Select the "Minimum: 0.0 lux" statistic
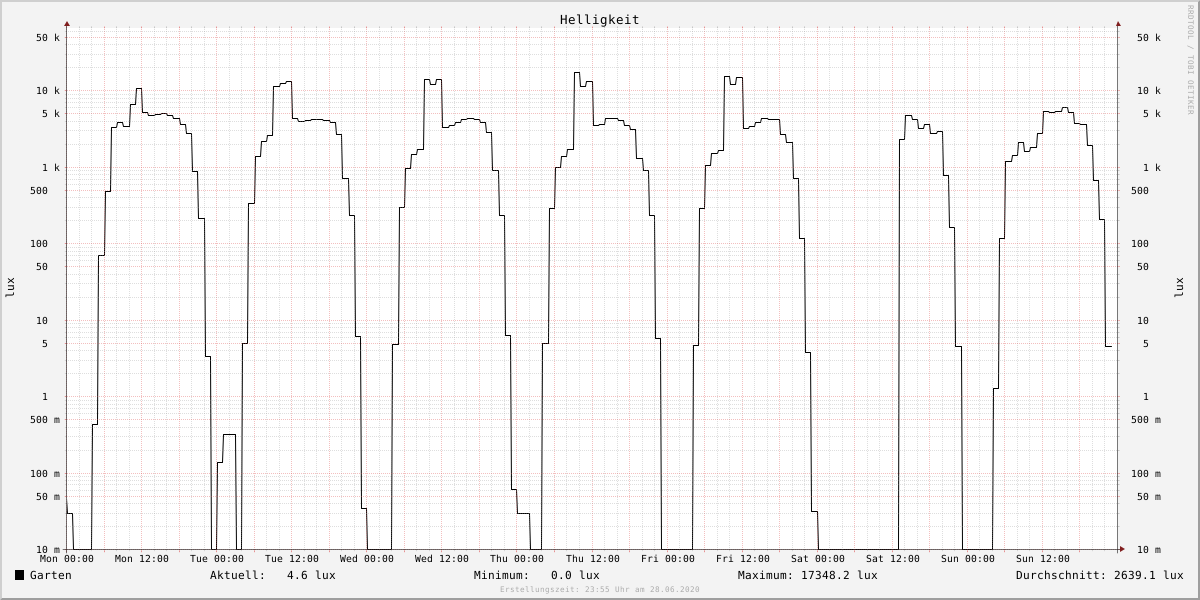This screenshot has width=1200, height=600. tap(537, 575)
